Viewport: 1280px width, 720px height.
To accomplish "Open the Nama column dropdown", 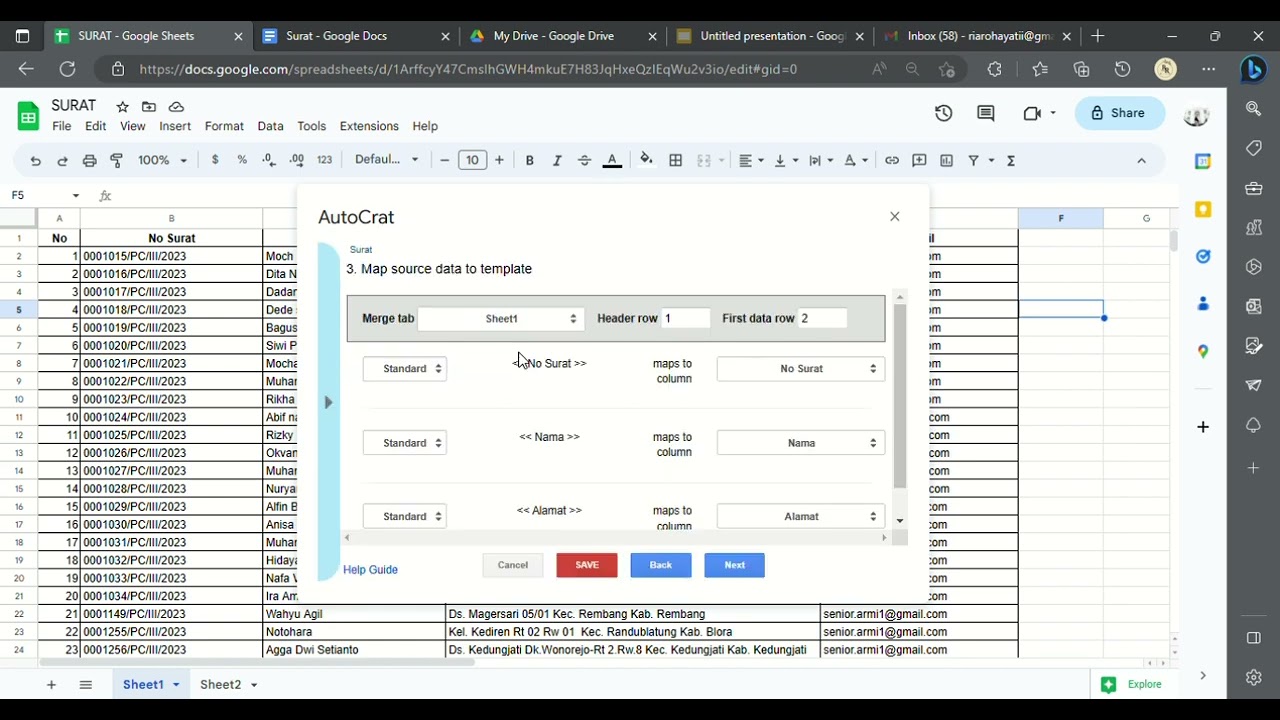I will [x=801, y=443].
